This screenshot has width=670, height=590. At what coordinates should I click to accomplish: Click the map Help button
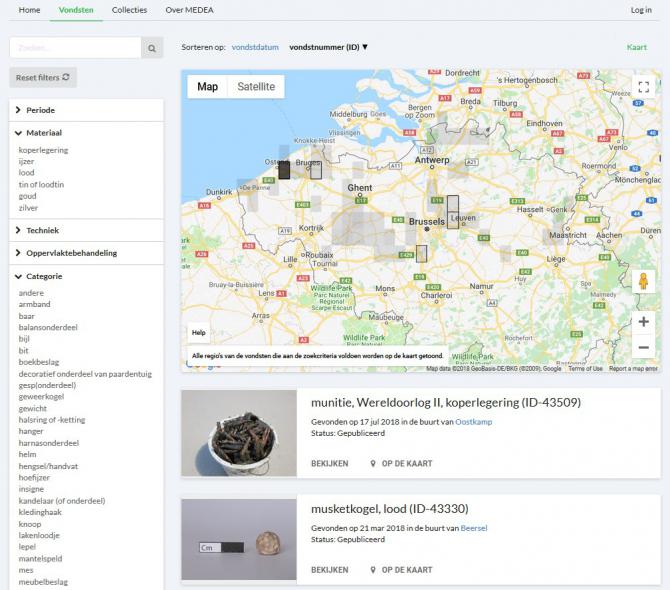[x=199, y=333]
